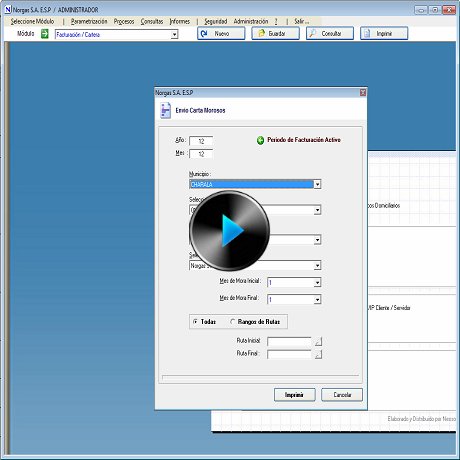Click the Elaborado y Distribuido por text
This screenshot has width=460, height=460.
[x=421, y=419]
